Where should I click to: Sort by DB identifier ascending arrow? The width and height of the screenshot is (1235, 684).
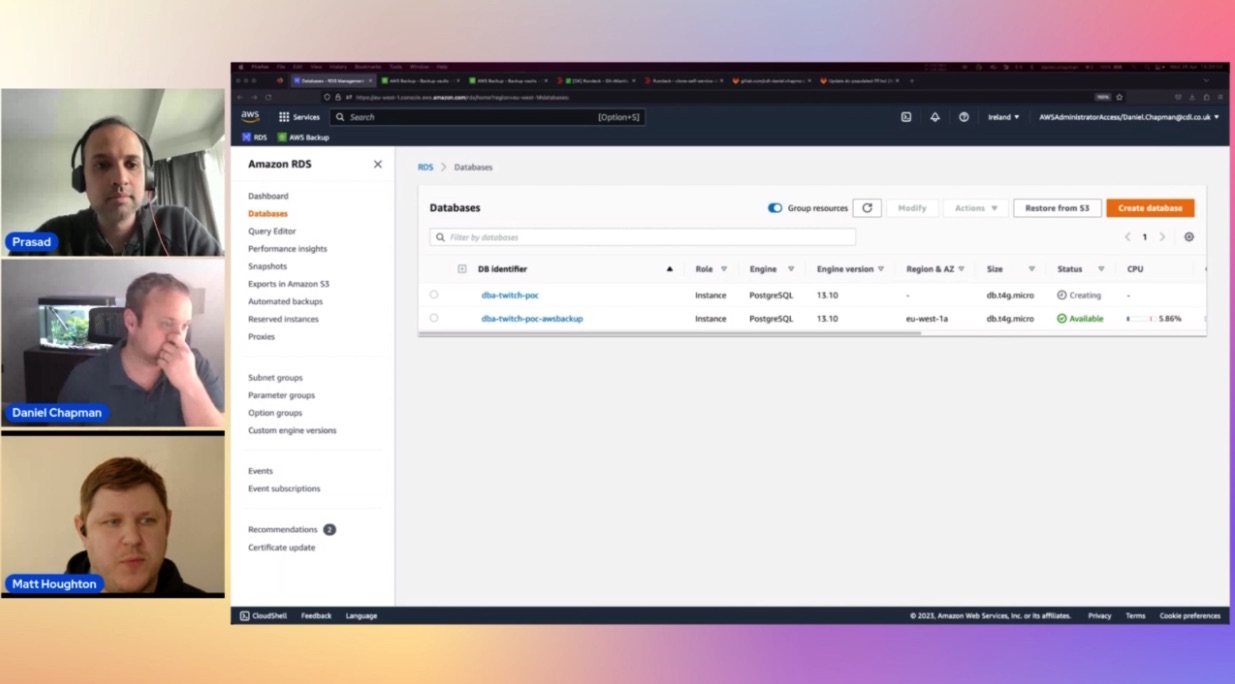click(x=670, y=269)
